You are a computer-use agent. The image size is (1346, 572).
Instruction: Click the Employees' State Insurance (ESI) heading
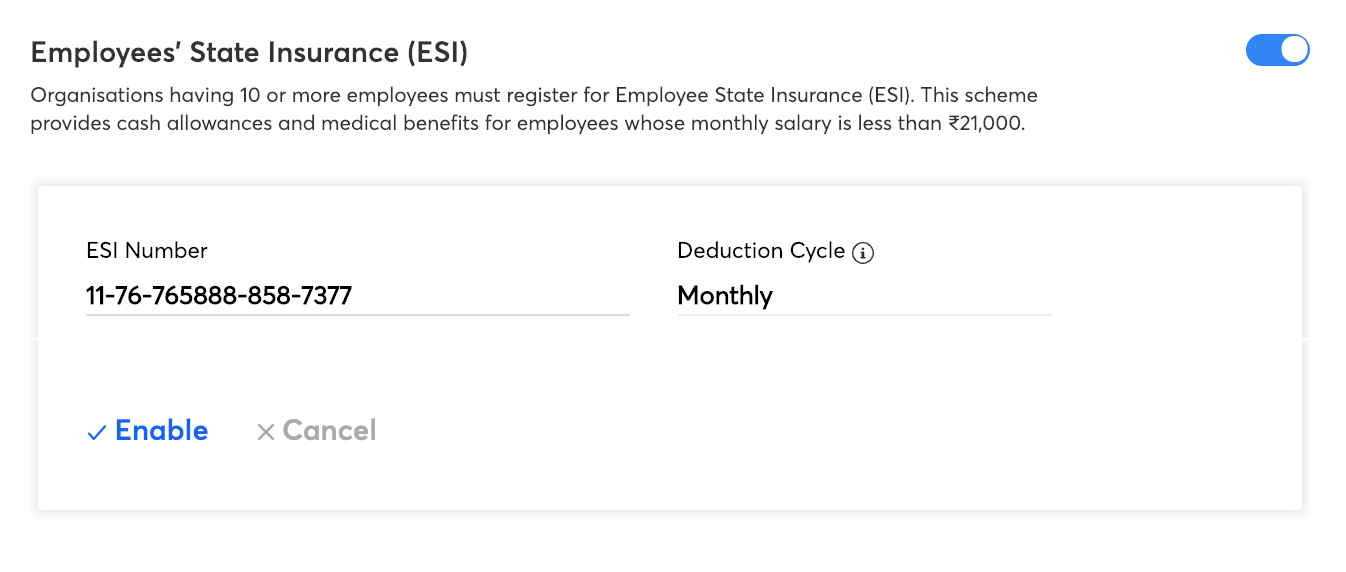click(249, 52)
